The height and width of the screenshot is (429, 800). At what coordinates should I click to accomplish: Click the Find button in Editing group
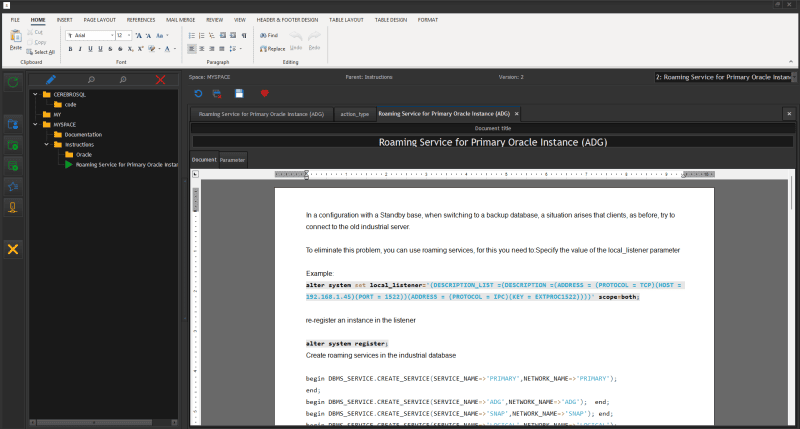269,35
